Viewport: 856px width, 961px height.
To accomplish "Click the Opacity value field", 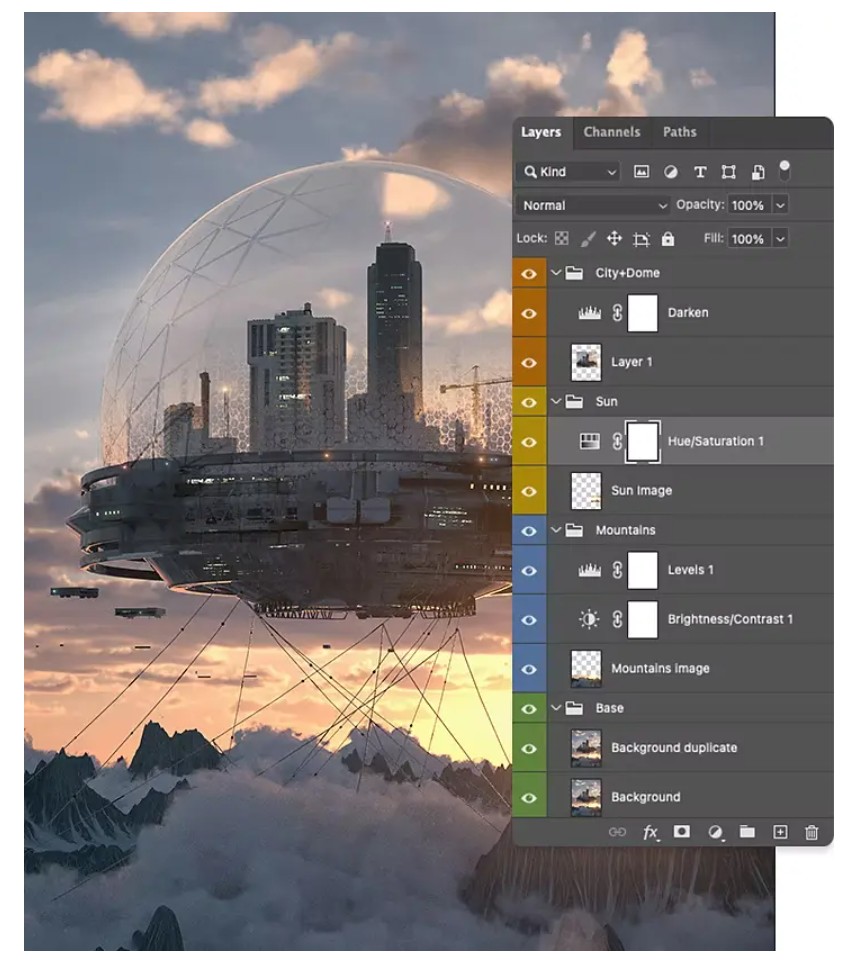I will click(748, 205).
